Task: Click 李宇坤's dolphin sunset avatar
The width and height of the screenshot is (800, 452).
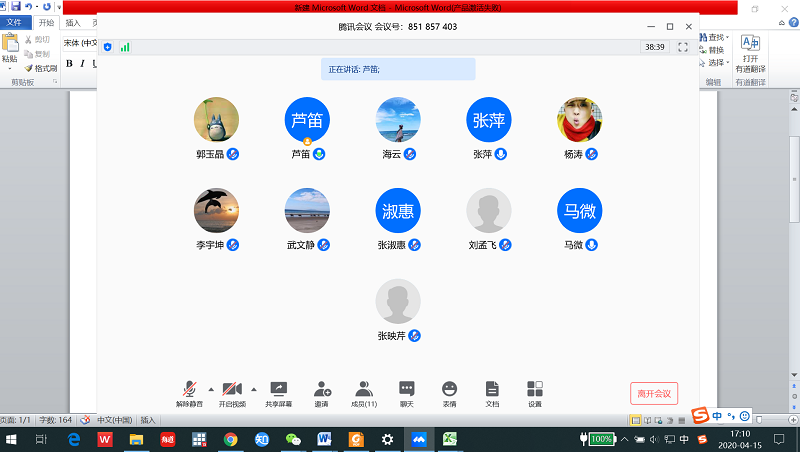Action: coord(216,211)
